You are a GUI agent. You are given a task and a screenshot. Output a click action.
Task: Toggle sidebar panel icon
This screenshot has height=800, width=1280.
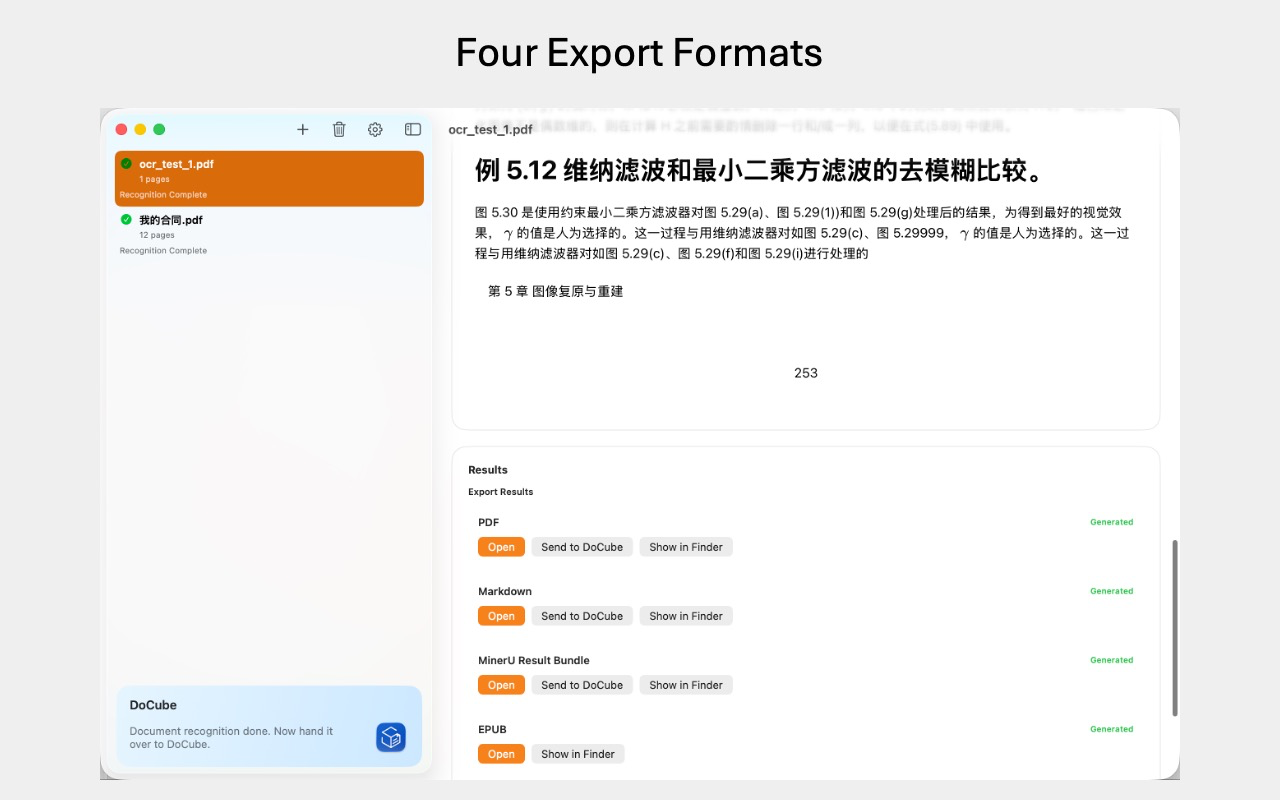coord(412,129)
